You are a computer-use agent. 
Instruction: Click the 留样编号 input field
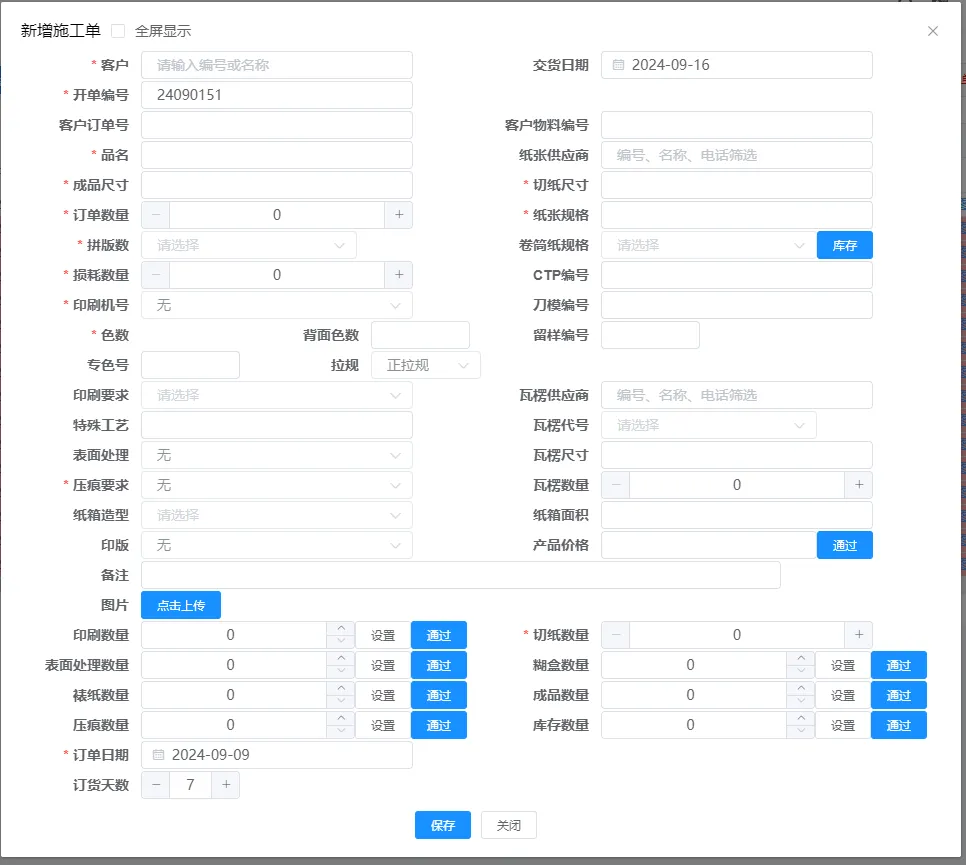tap(651, 335)
